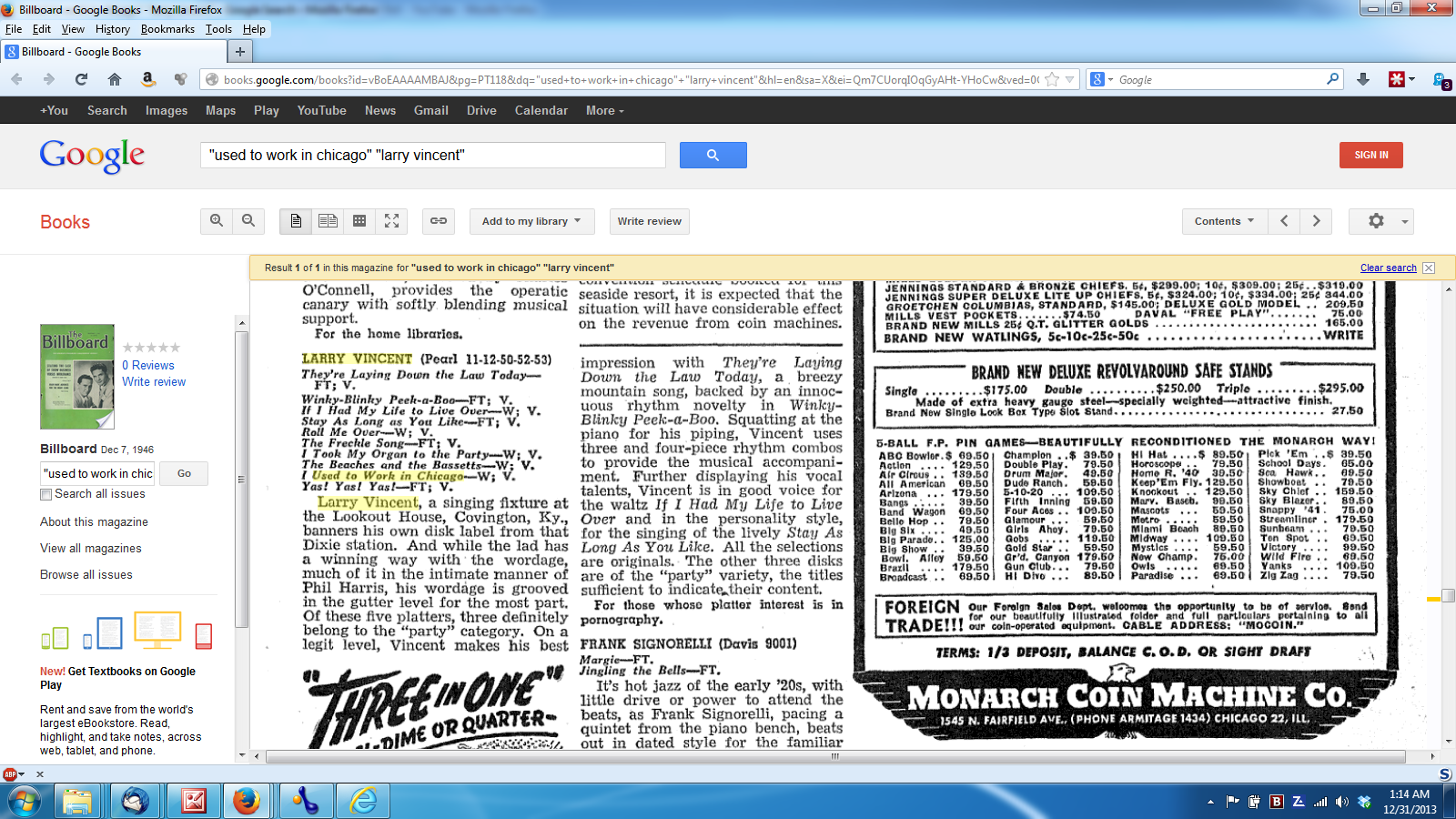The image size is (1456, 819).
Task: Click Images in the Google bar
Action: pos(167,110)
